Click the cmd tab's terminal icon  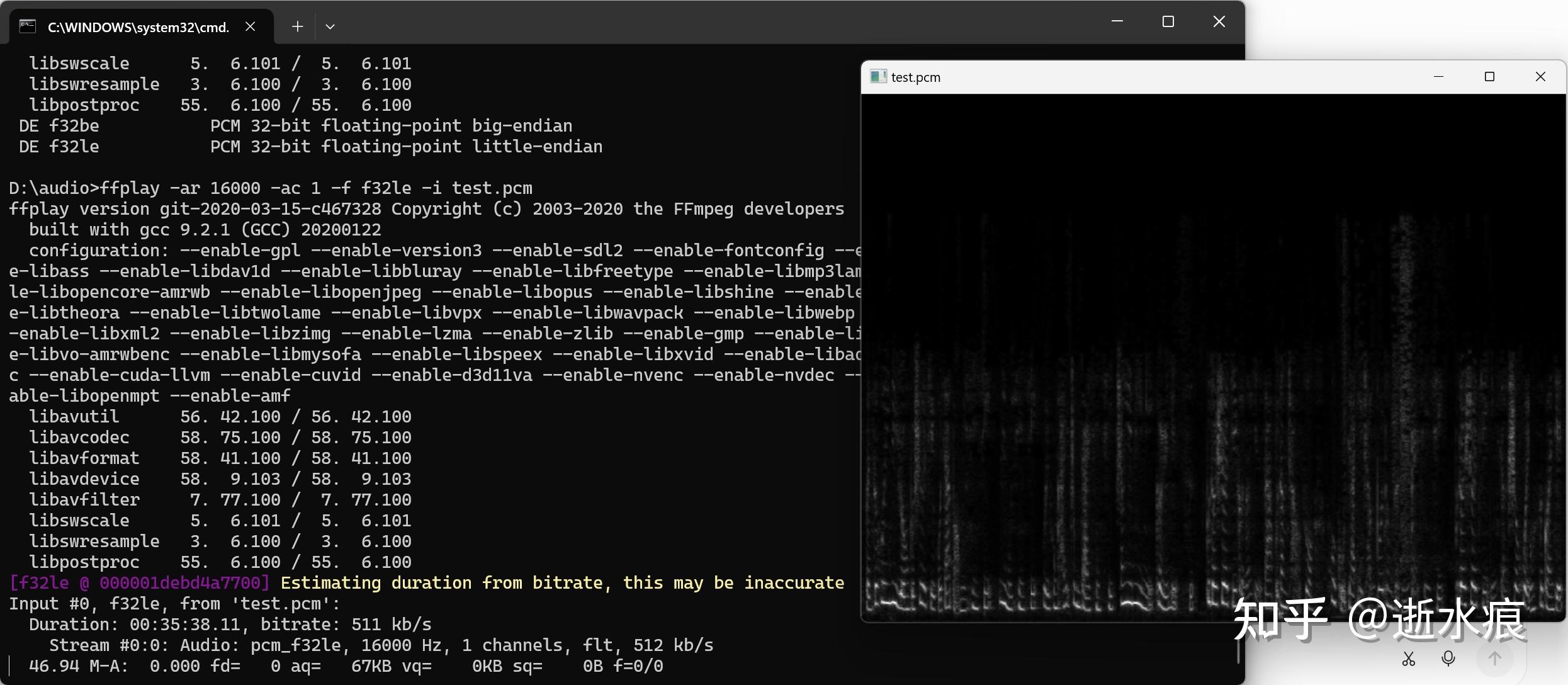point(28,26)
